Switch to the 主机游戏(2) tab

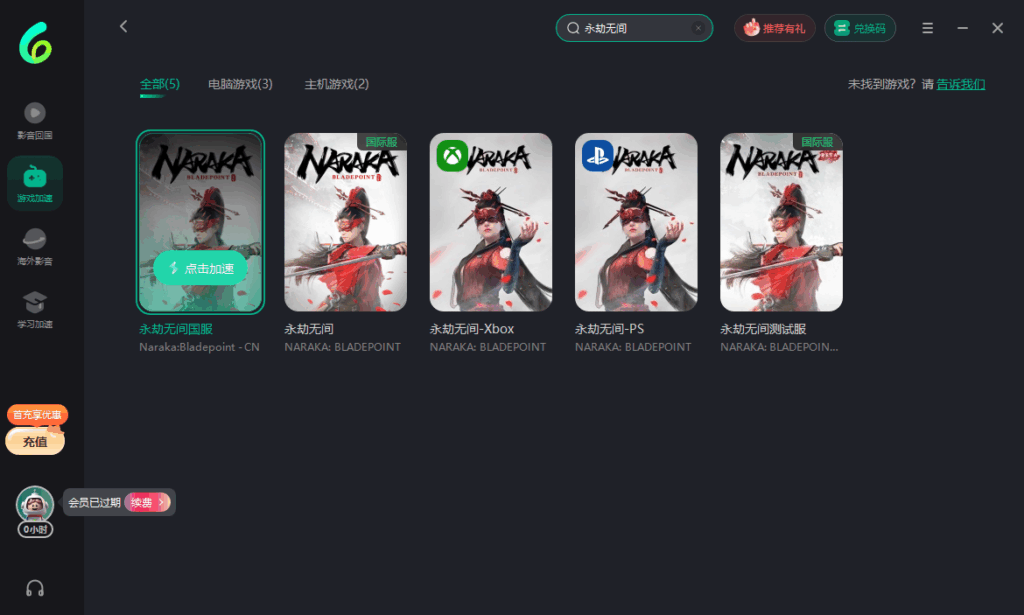(337, 84)
